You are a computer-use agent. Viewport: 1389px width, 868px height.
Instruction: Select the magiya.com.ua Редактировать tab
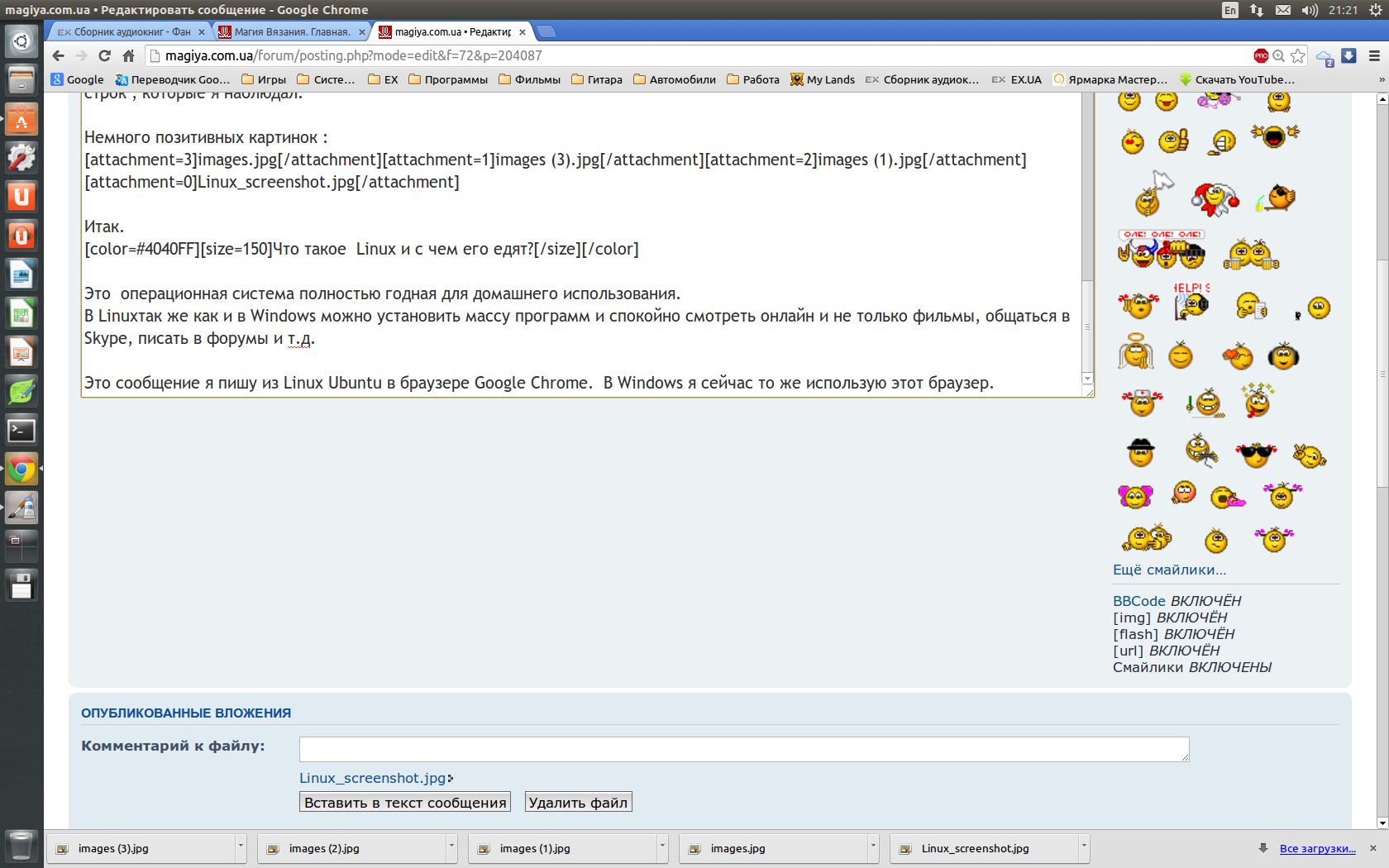point(451,31)
